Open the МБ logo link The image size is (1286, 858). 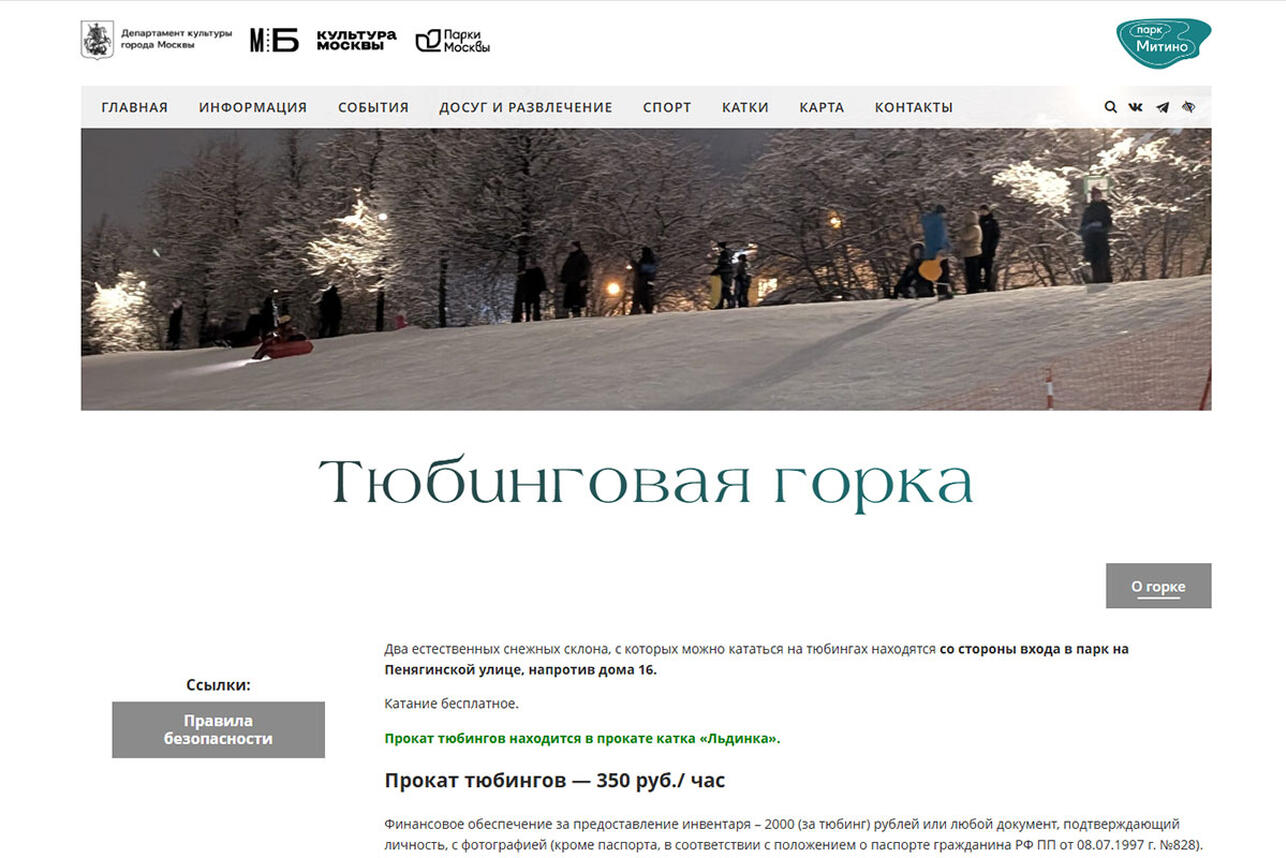[274, 40]
